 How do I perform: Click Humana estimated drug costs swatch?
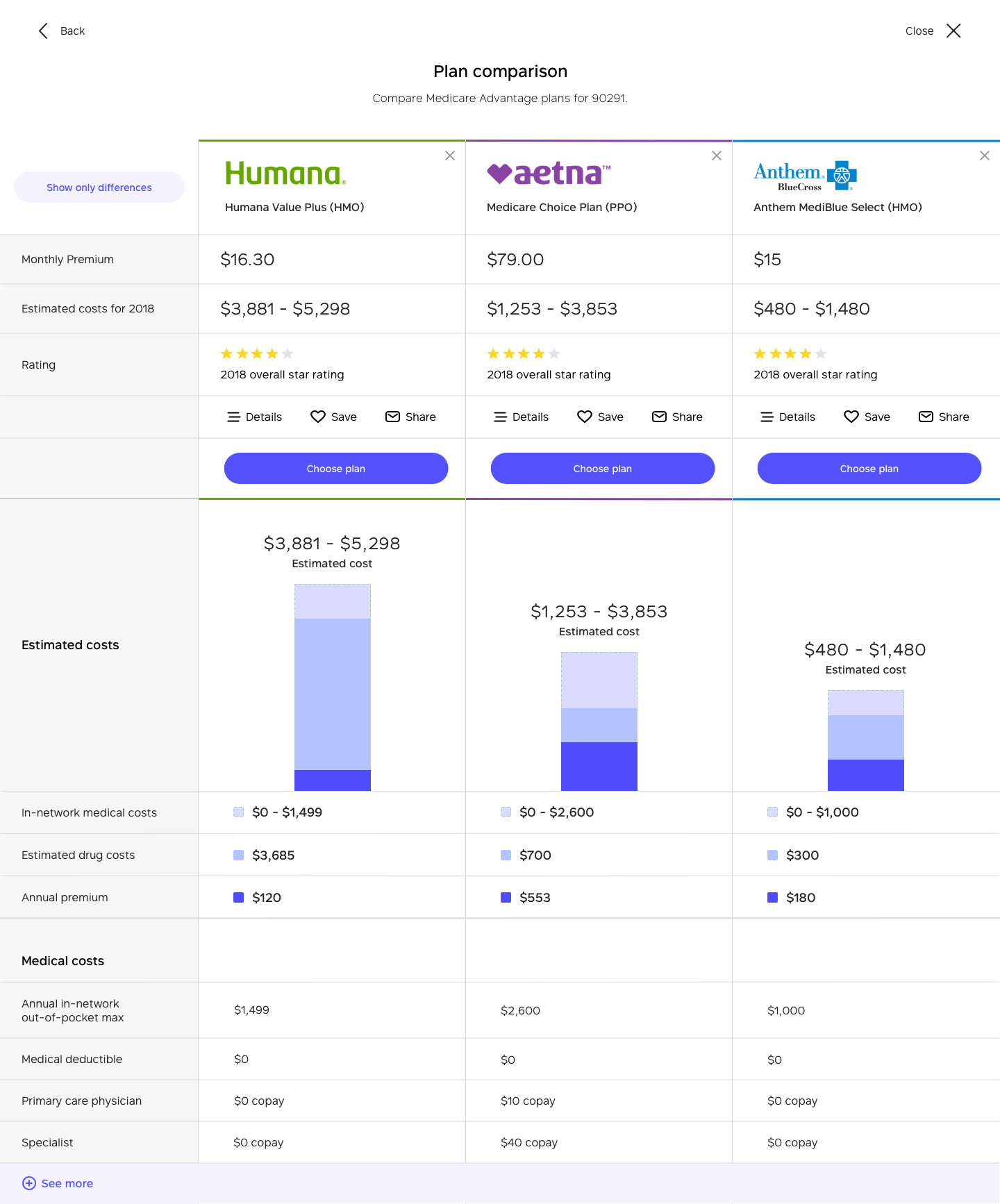click(239, 855)
